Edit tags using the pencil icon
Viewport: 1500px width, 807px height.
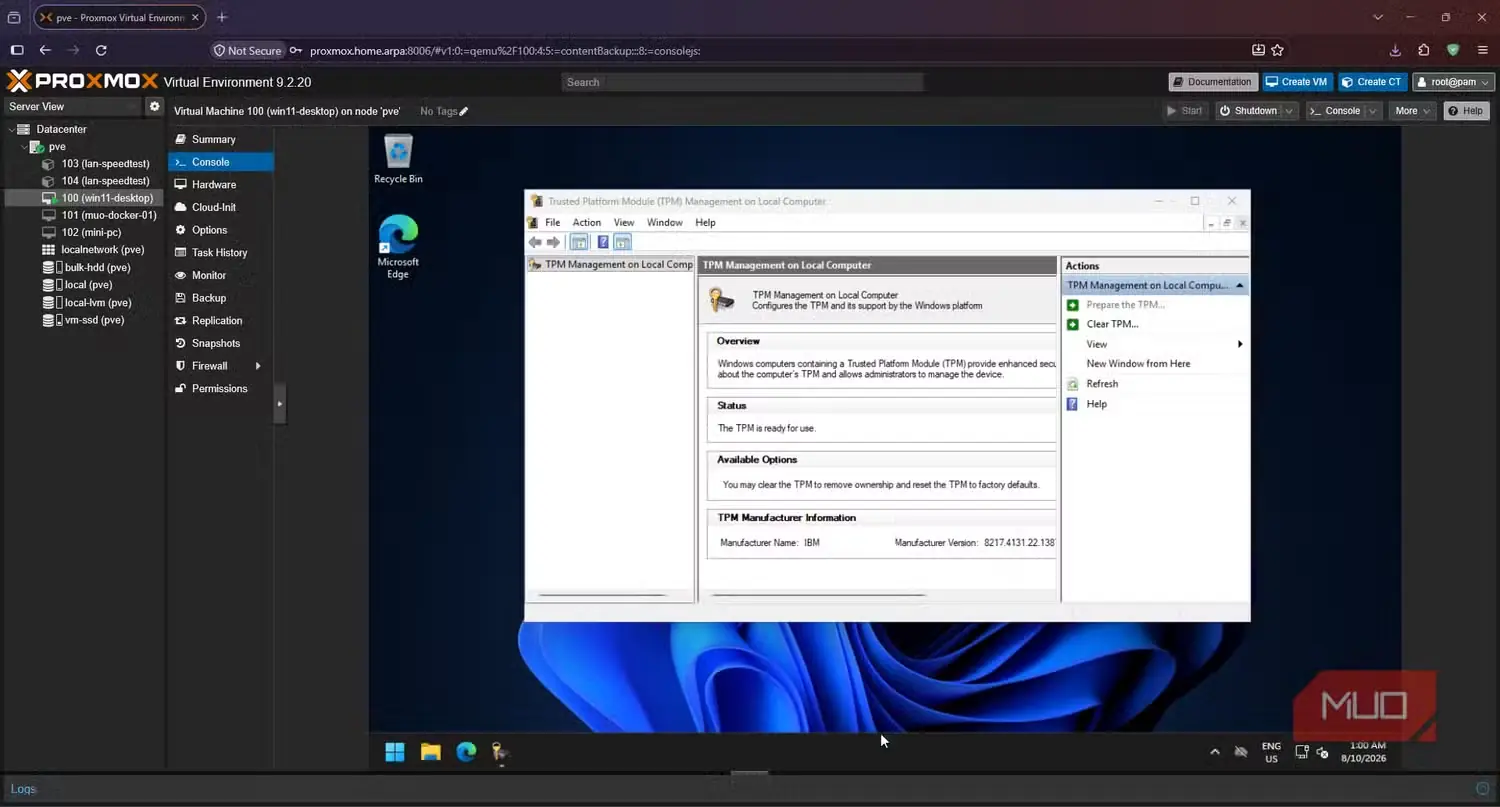(x=463, y=111)
